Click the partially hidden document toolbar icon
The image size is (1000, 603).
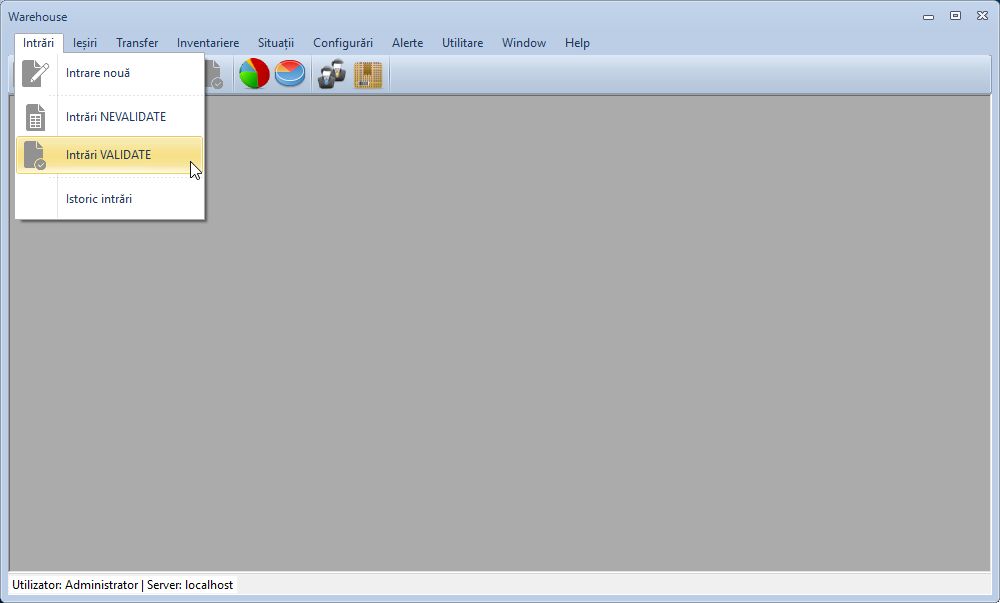click(x=214, y=73)
